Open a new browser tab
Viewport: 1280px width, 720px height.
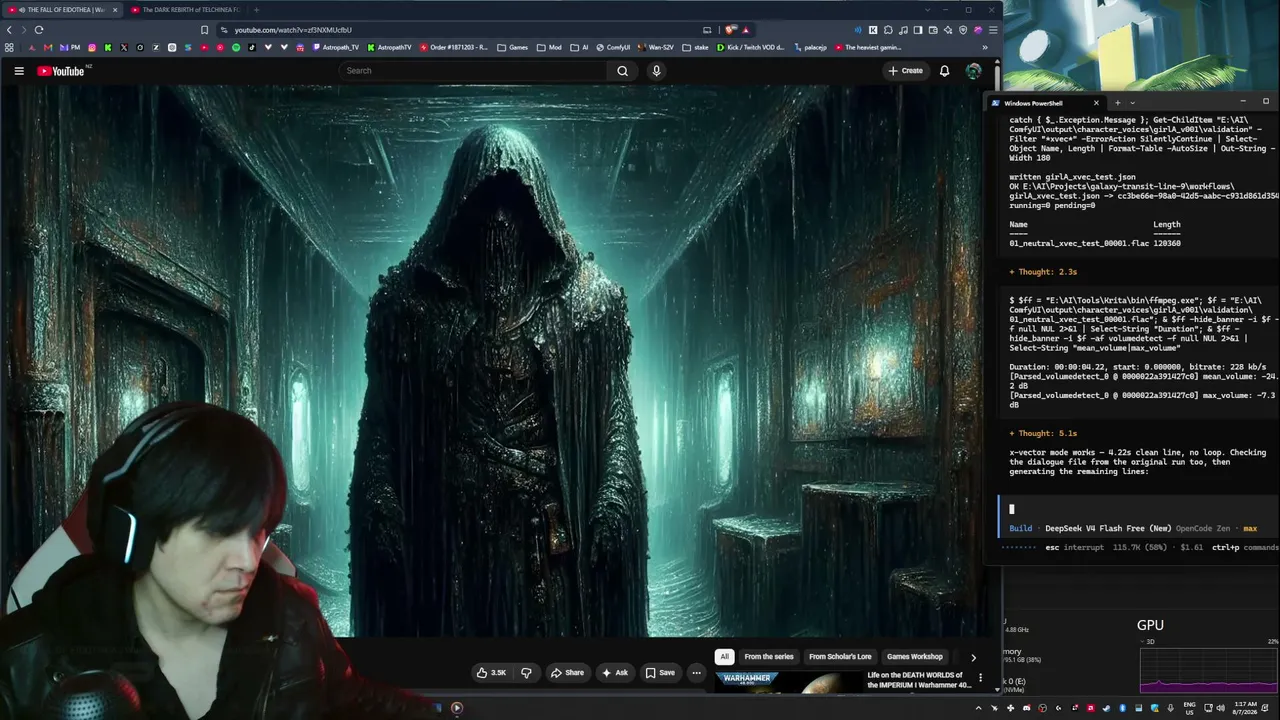click(x=256, y=10)
